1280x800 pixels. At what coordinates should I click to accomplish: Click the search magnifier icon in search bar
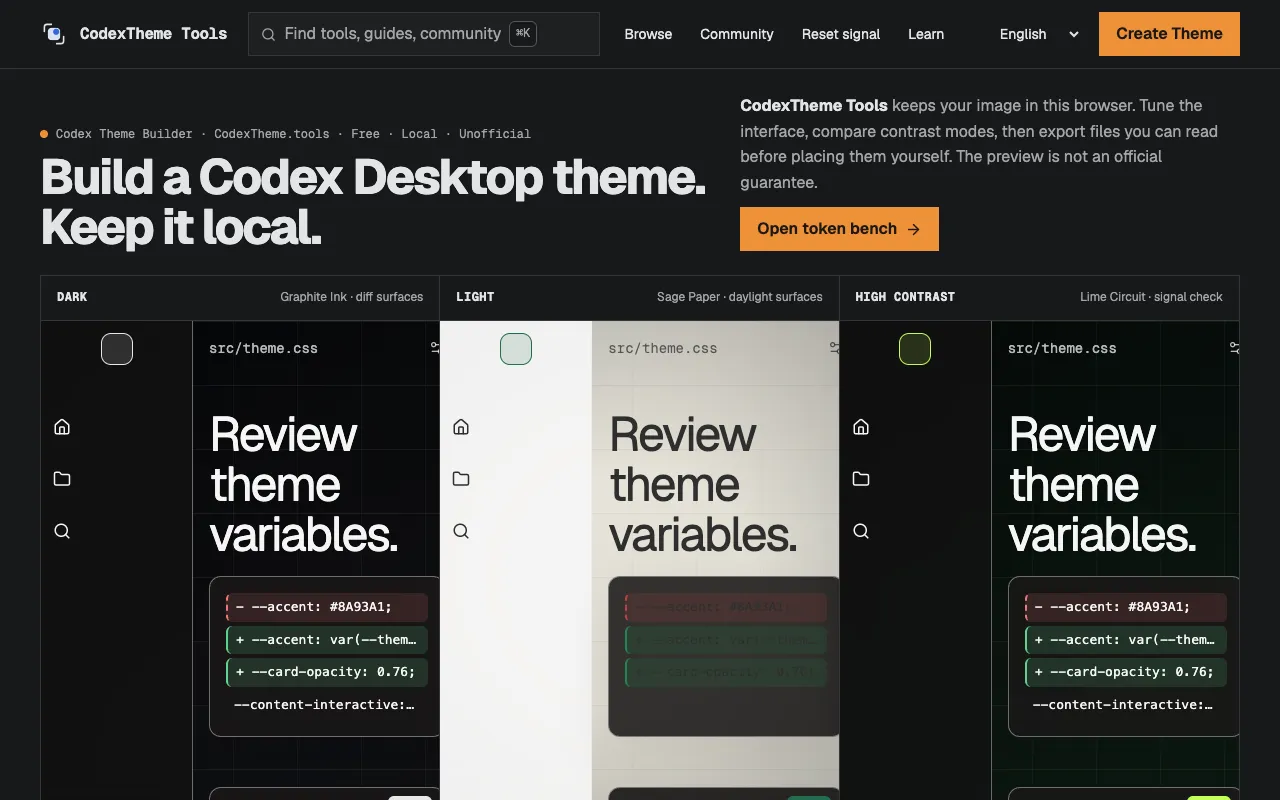coord(268,34)
